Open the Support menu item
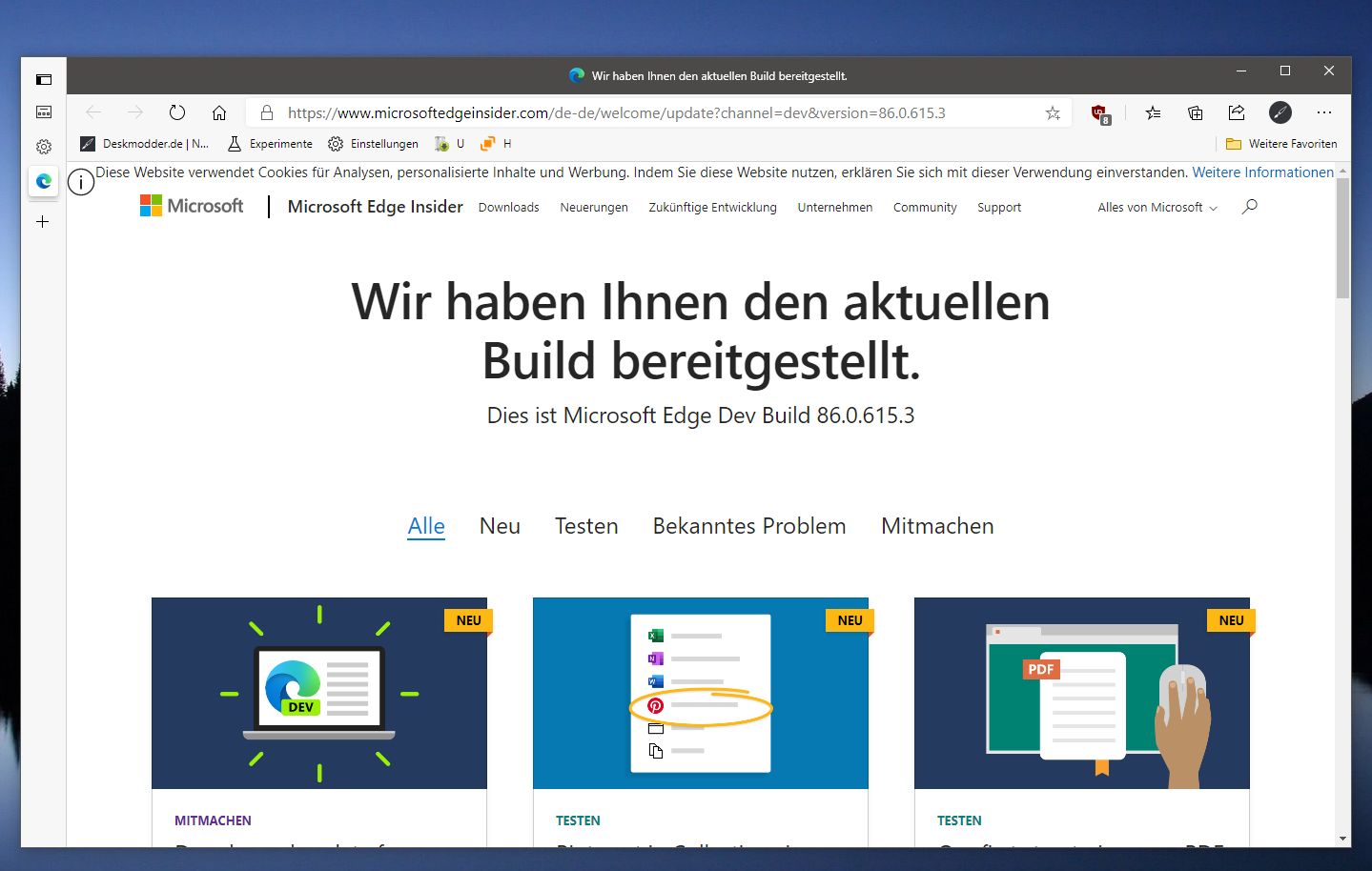The width and height of the screenshot is (1372, 871). pos(999,208)
